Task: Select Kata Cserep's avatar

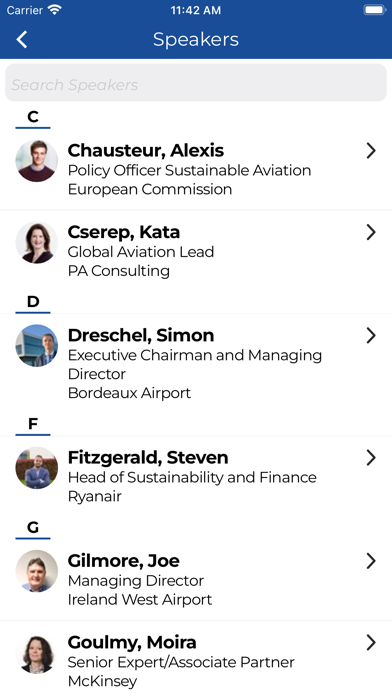Action: click(36, 242)
